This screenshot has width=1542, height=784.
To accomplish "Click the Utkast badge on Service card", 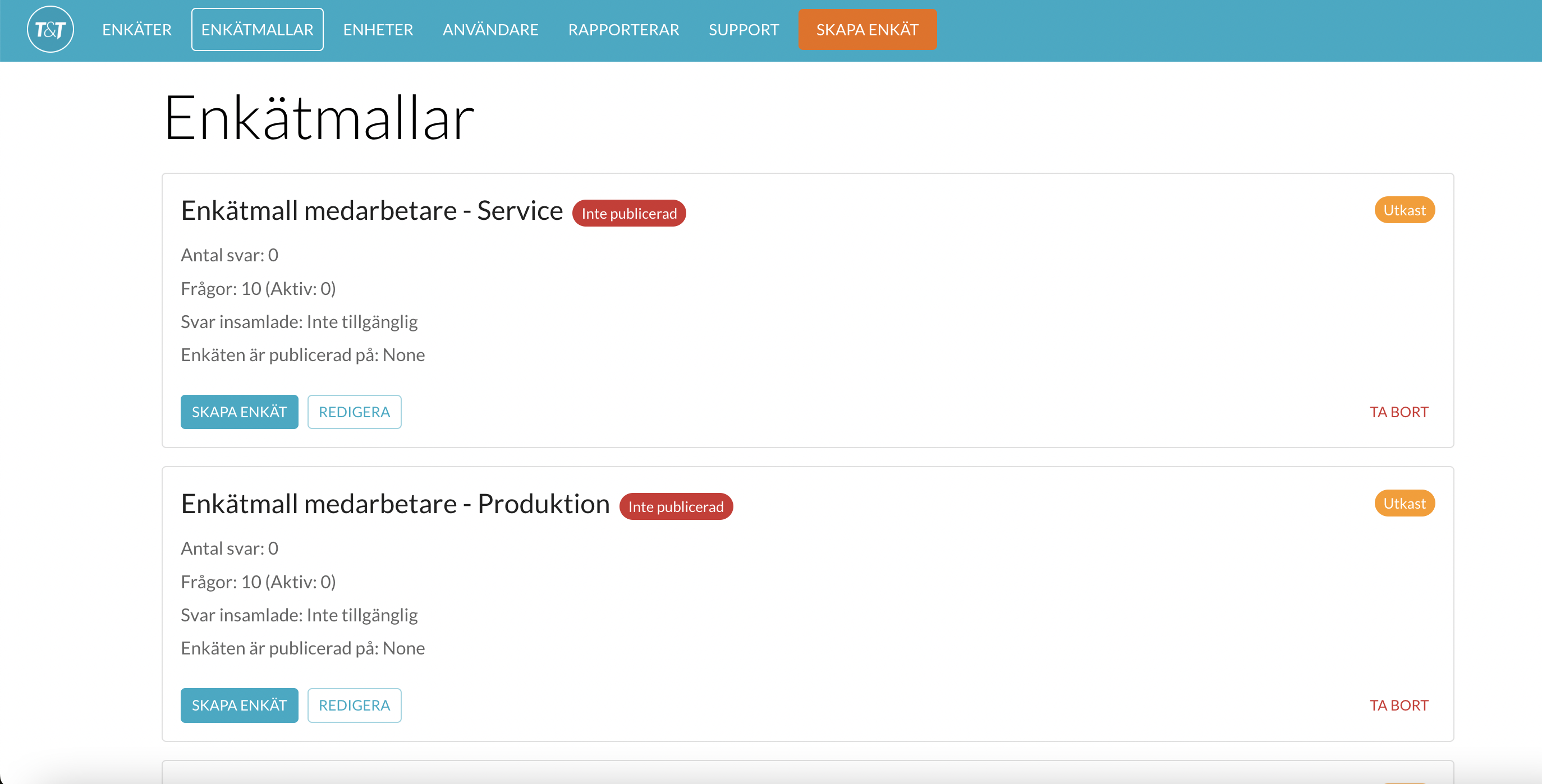I will [x=1404, y=210].
